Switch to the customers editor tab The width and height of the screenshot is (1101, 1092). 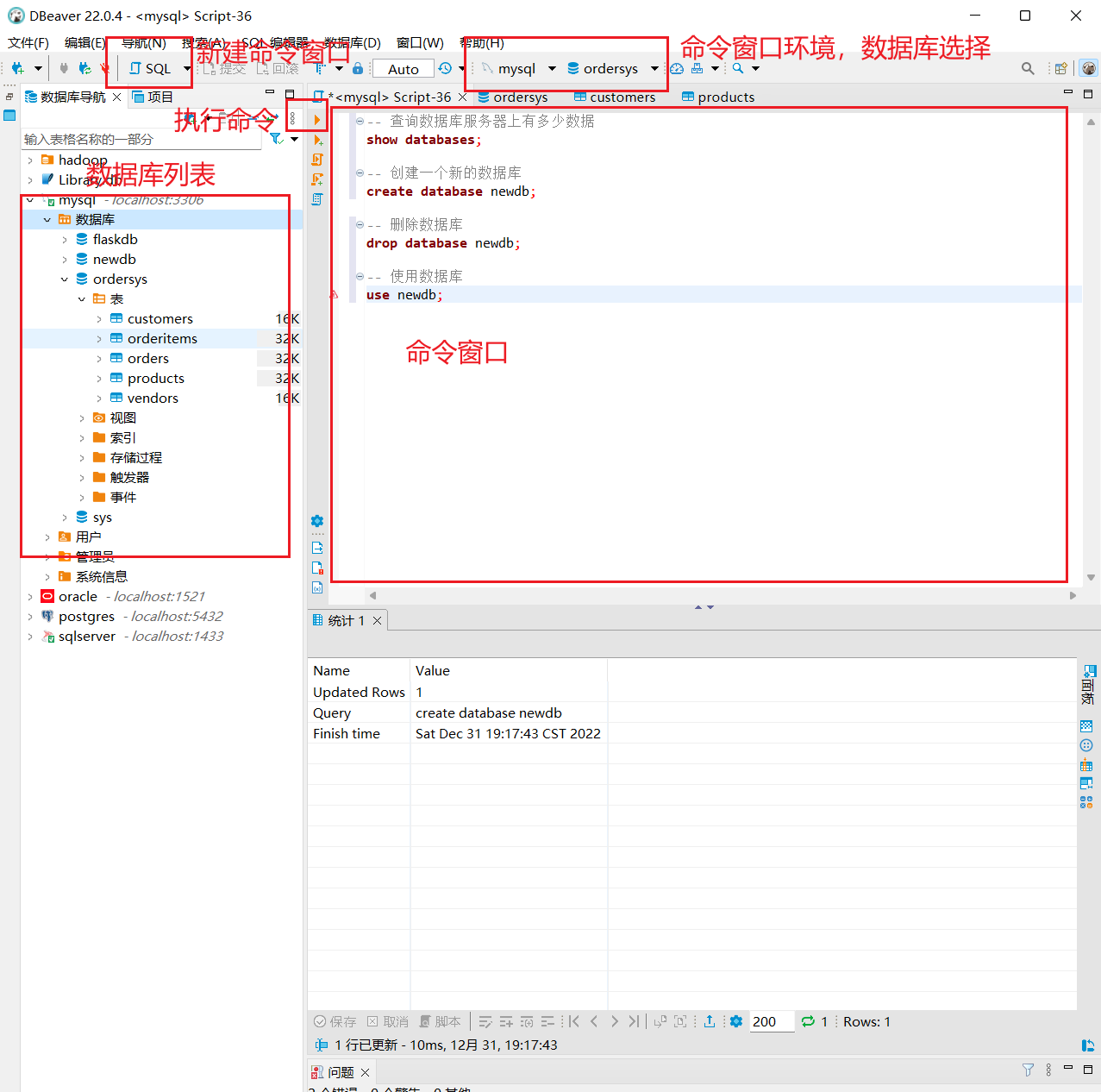[x=615, y=97]
